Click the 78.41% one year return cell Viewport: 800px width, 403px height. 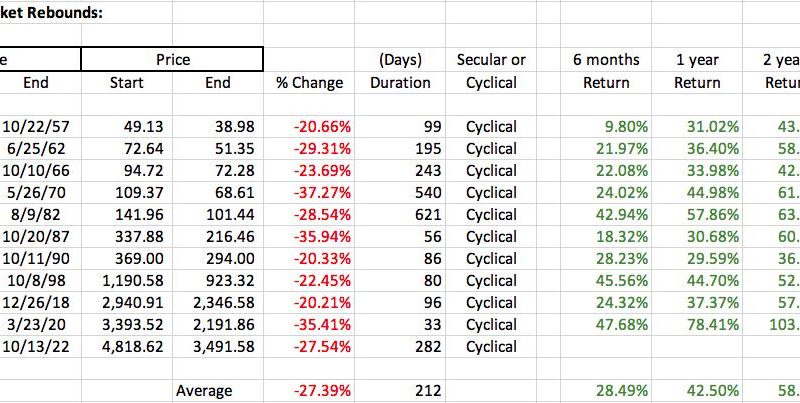697,325
